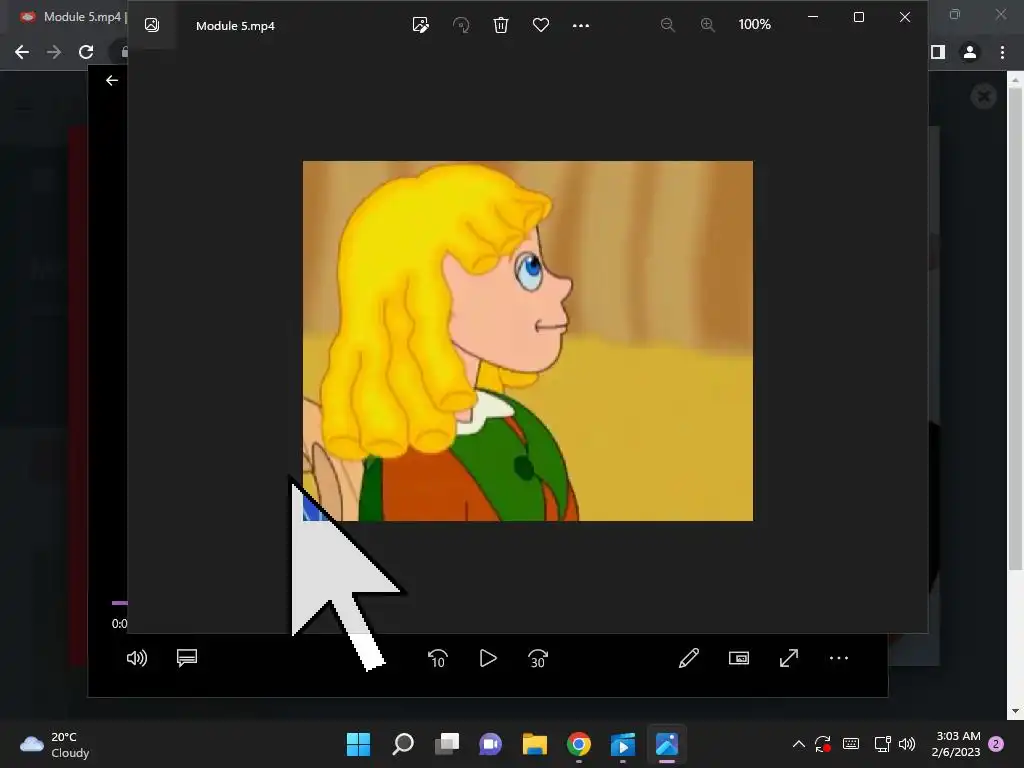The width and height of the screenshot is (1024, 768).
Task: Open network settings tray icon
Action: [x=882, y=744]
